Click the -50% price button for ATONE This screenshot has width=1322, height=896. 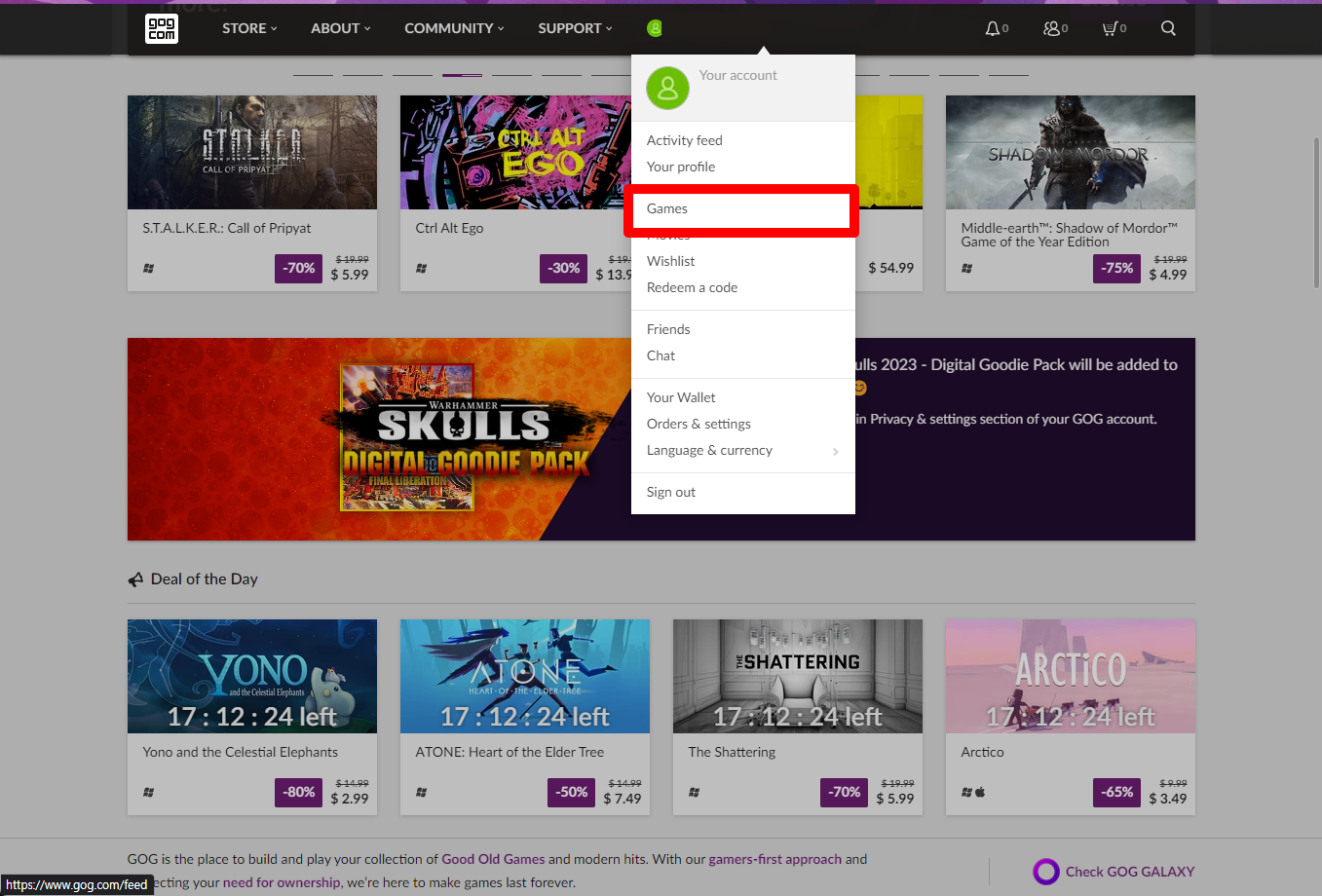[571, 792]
